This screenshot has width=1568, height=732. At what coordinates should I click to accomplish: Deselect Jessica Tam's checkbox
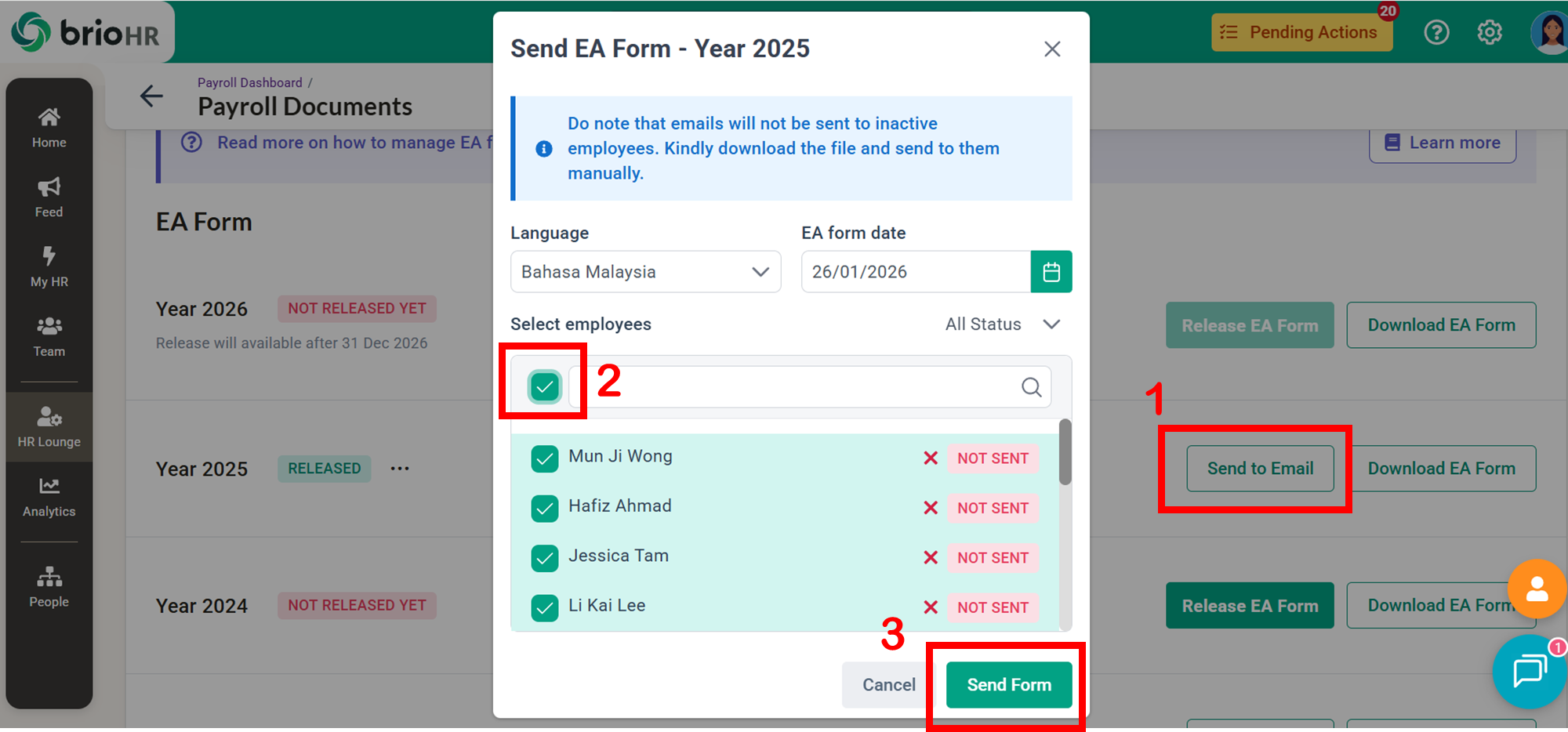[544, 558]
